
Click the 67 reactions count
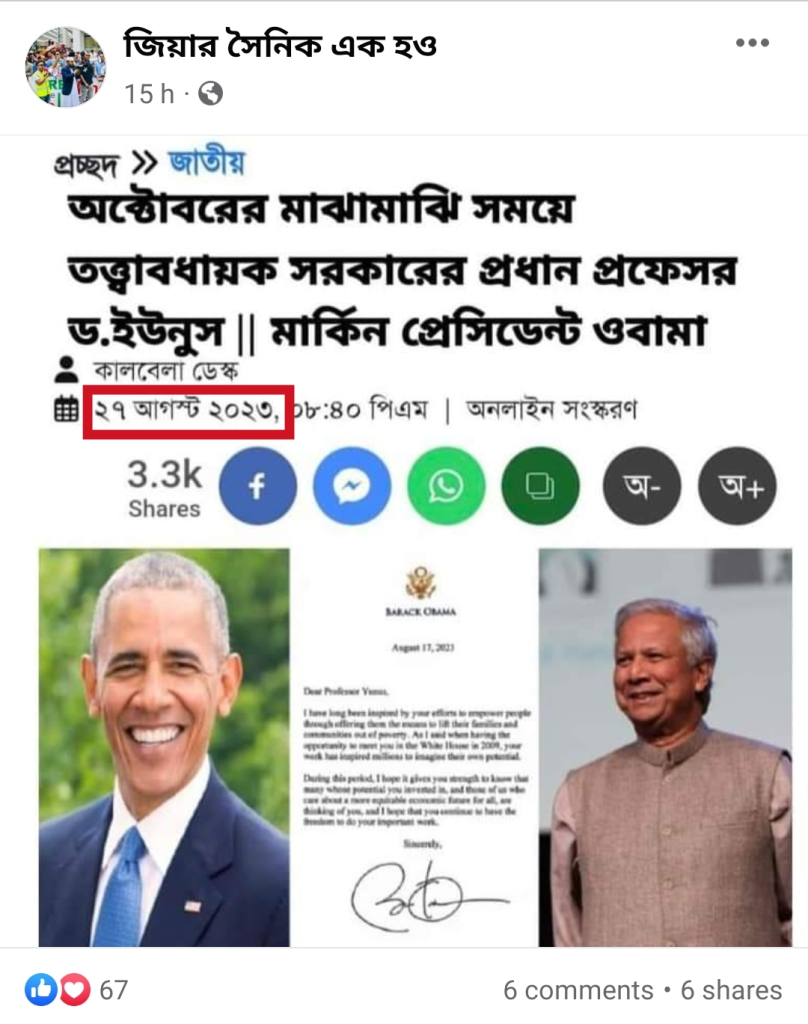tap(114, 990)
